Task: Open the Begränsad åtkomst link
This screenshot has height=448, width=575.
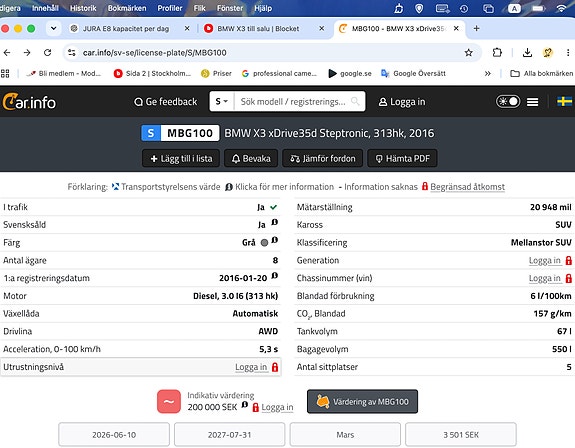Action: (468, 187)
